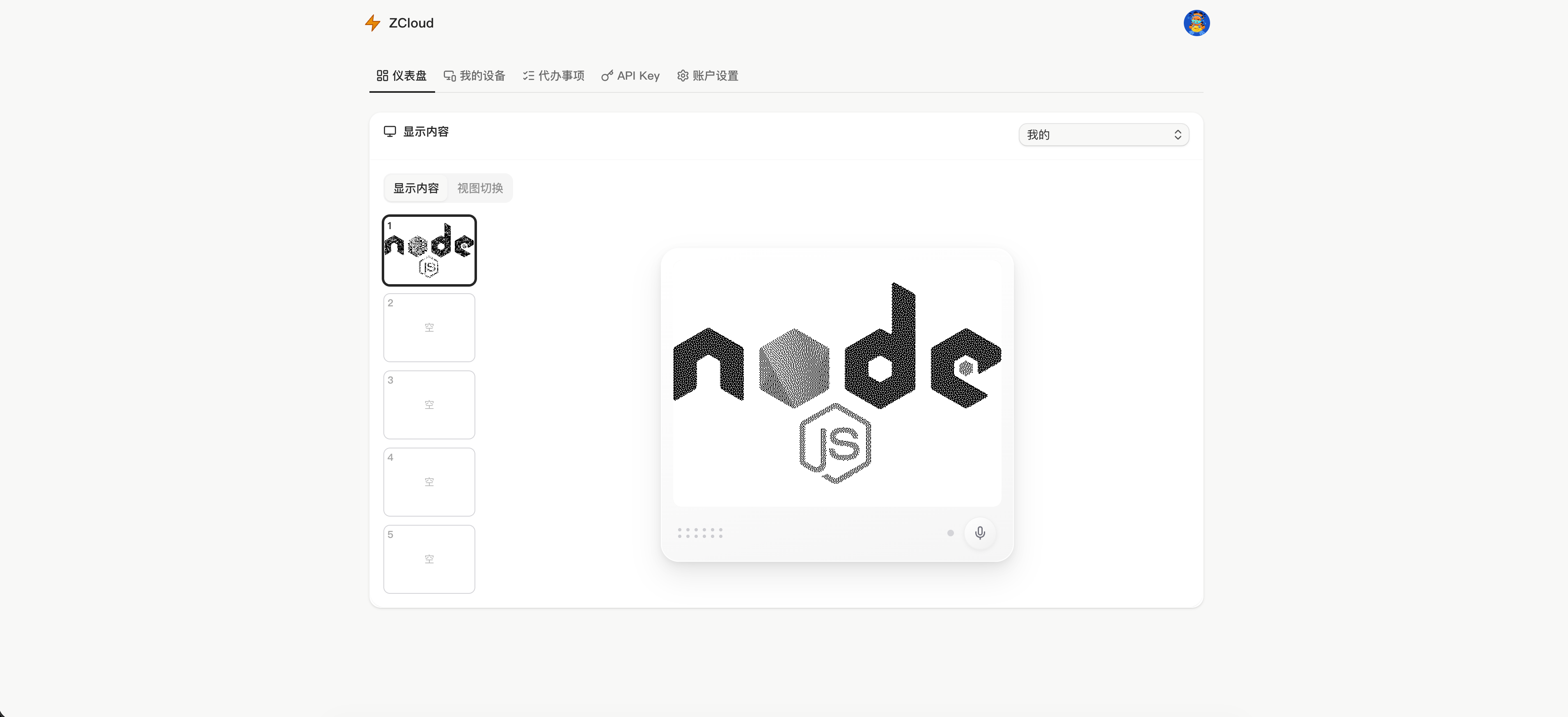Image resolution: width=1568 pixels, height=717 pixels.
Task: Select empty slot 4
Action: click(x=429, y=483)
